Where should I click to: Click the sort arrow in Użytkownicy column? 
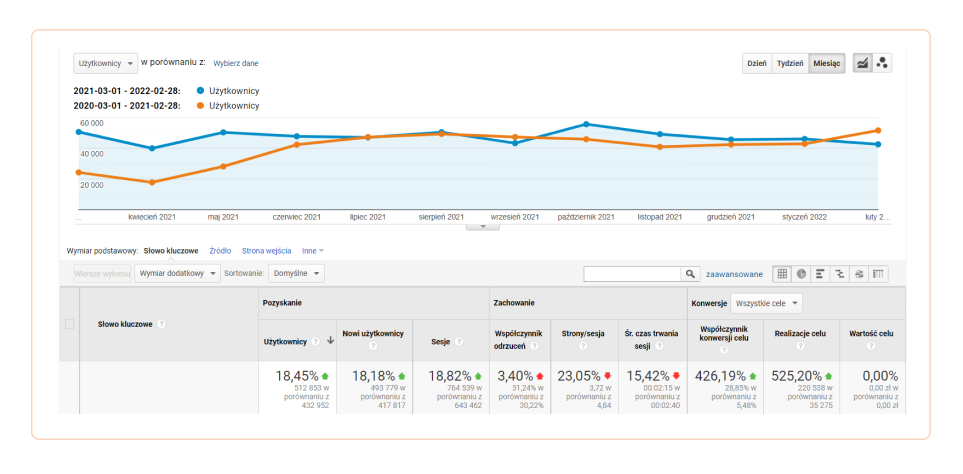(x=330, y=341)
